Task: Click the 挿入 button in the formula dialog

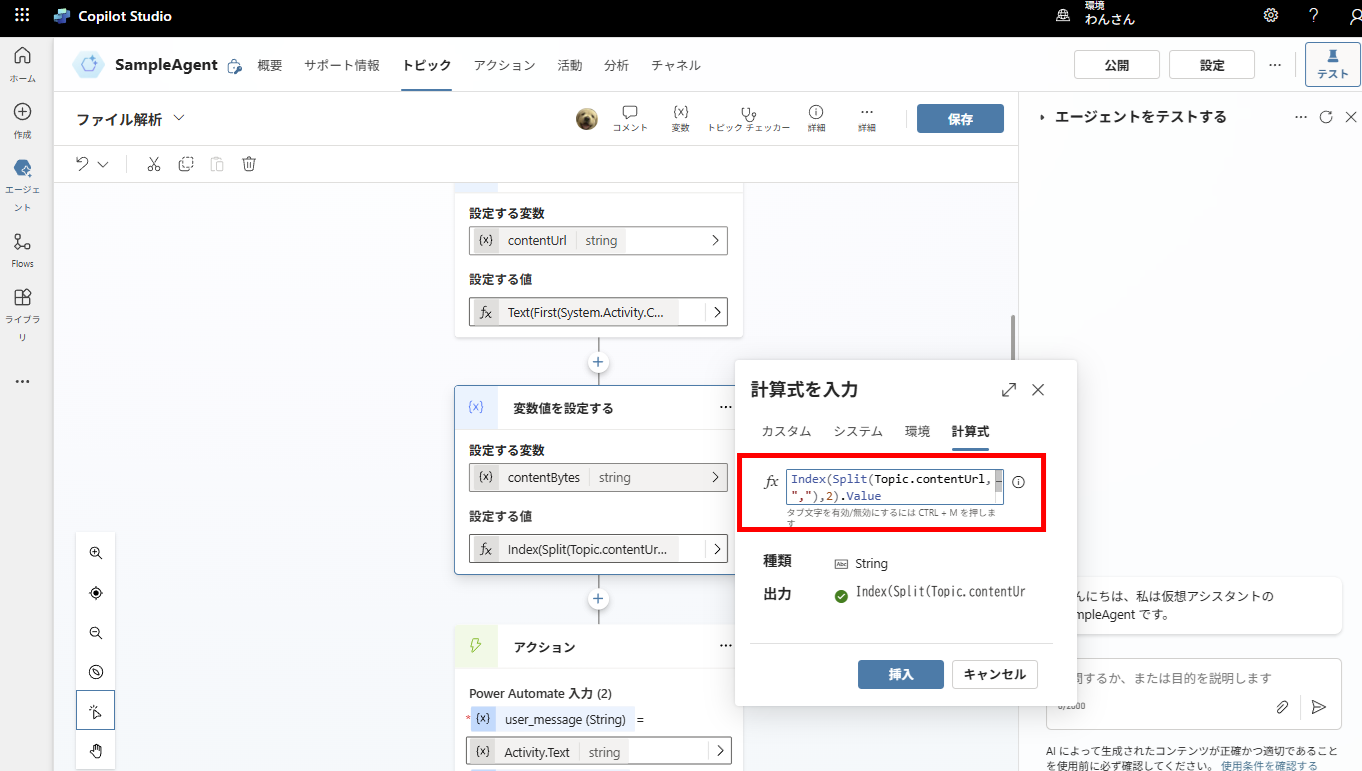Action: click(900, 674)
